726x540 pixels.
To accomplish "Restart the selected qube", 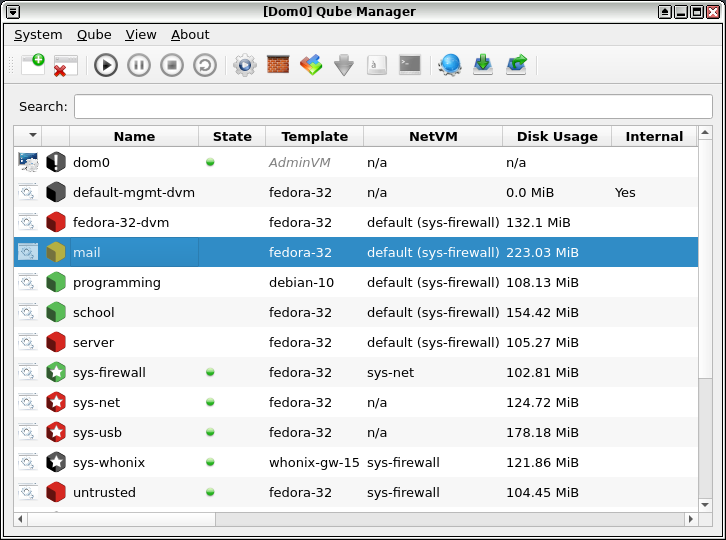I will (x=204, y=66).
